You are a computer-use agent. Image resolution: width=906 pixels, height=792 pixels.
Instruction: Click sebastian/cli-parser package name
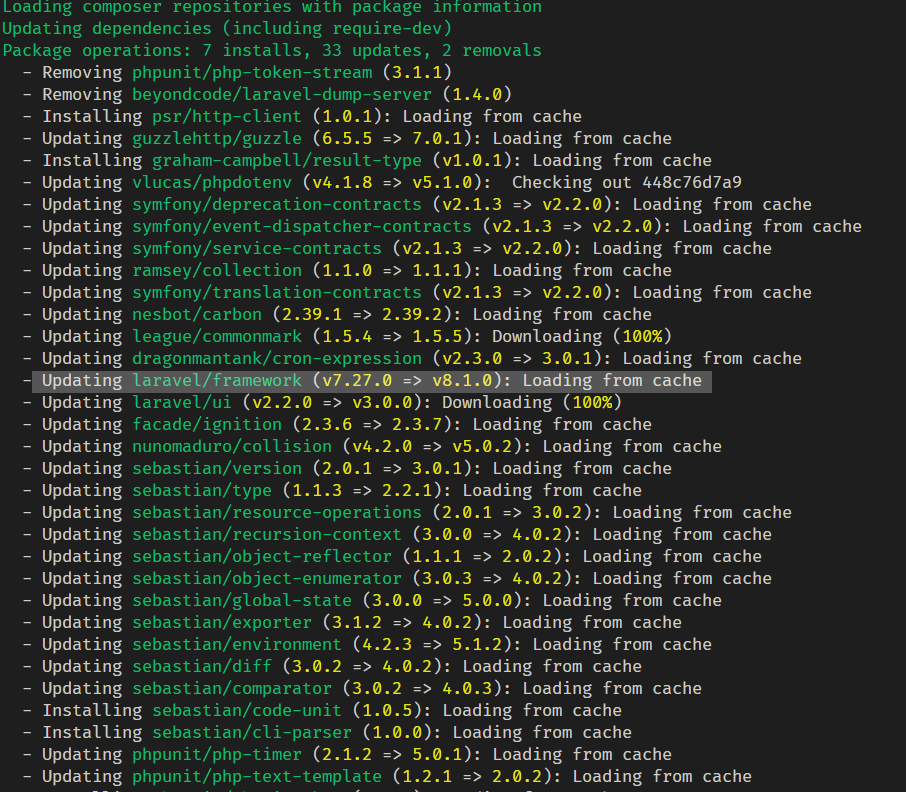tap(252, 732)
